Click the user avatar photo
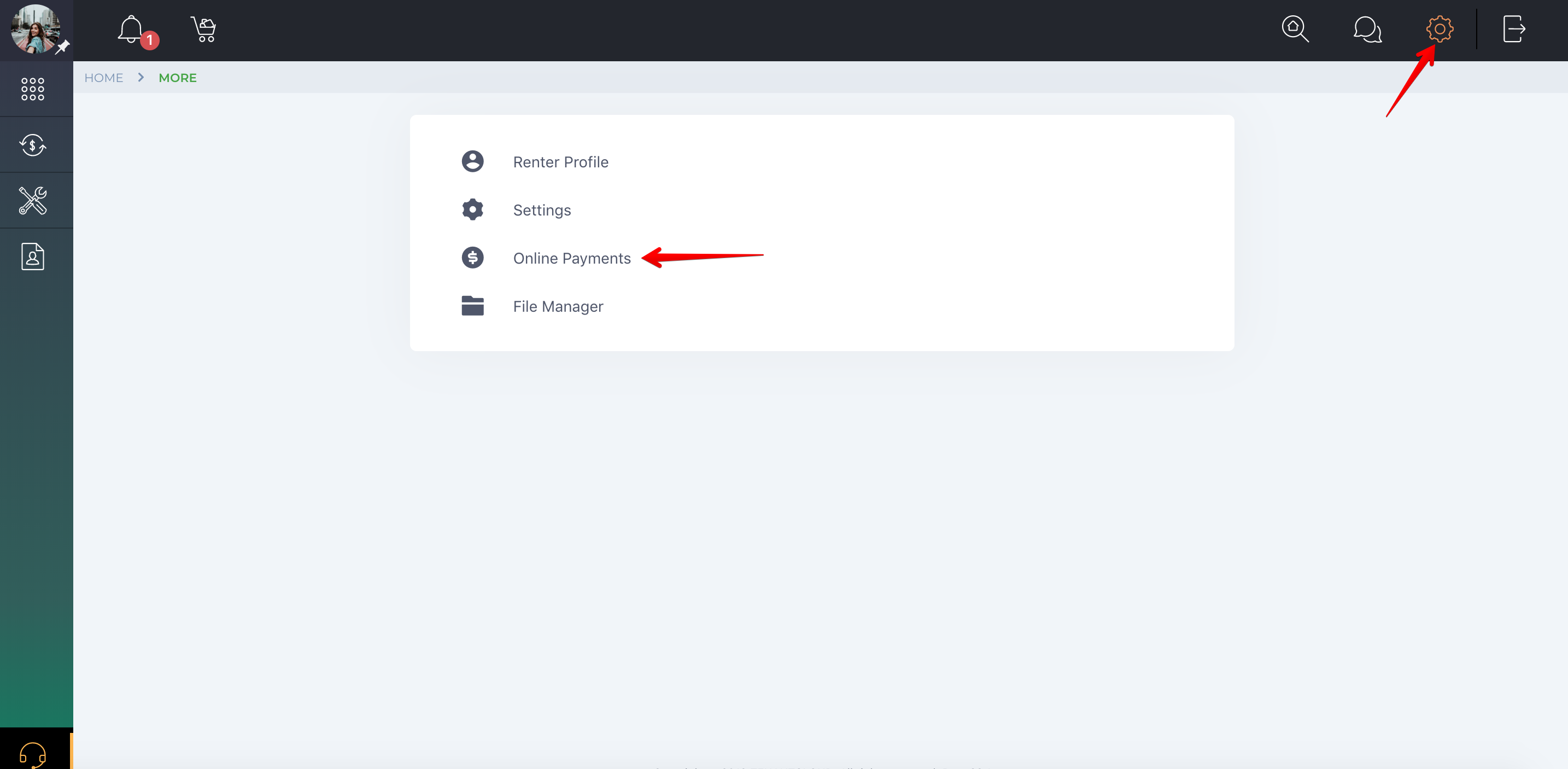The width and height of the screenshot is (1568, 769). click(36, 28)
